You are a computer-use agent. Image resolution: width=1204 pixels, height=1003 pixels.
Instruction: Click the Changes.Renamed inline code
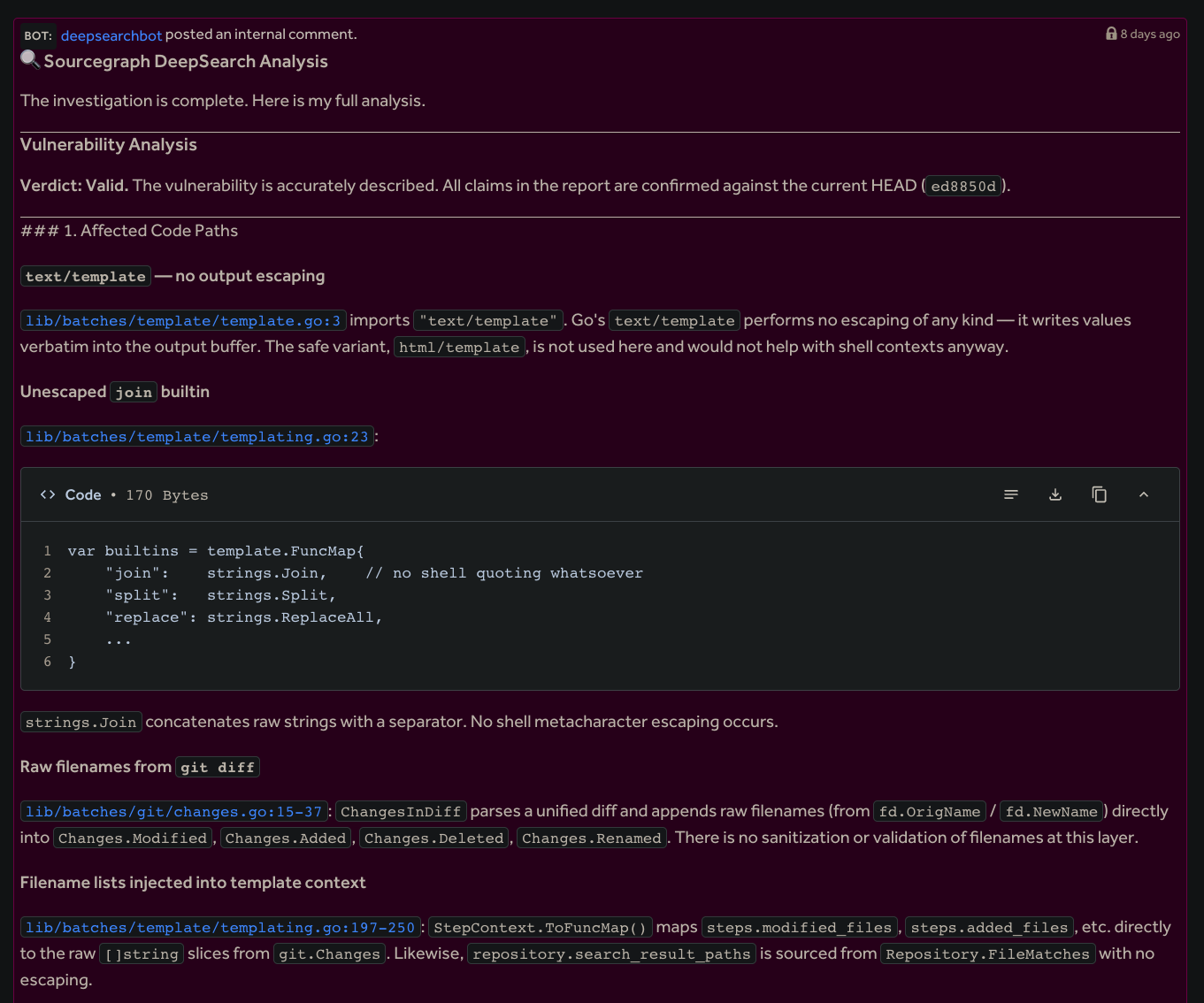592,838
